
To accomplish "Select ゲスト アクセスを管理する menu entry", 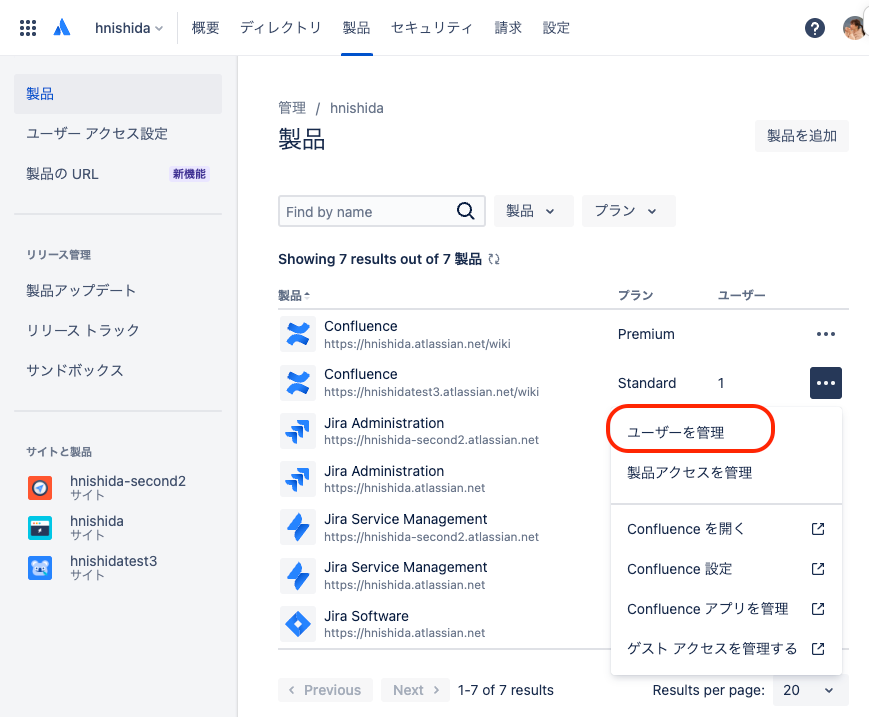I will click(x=726, y=648).
